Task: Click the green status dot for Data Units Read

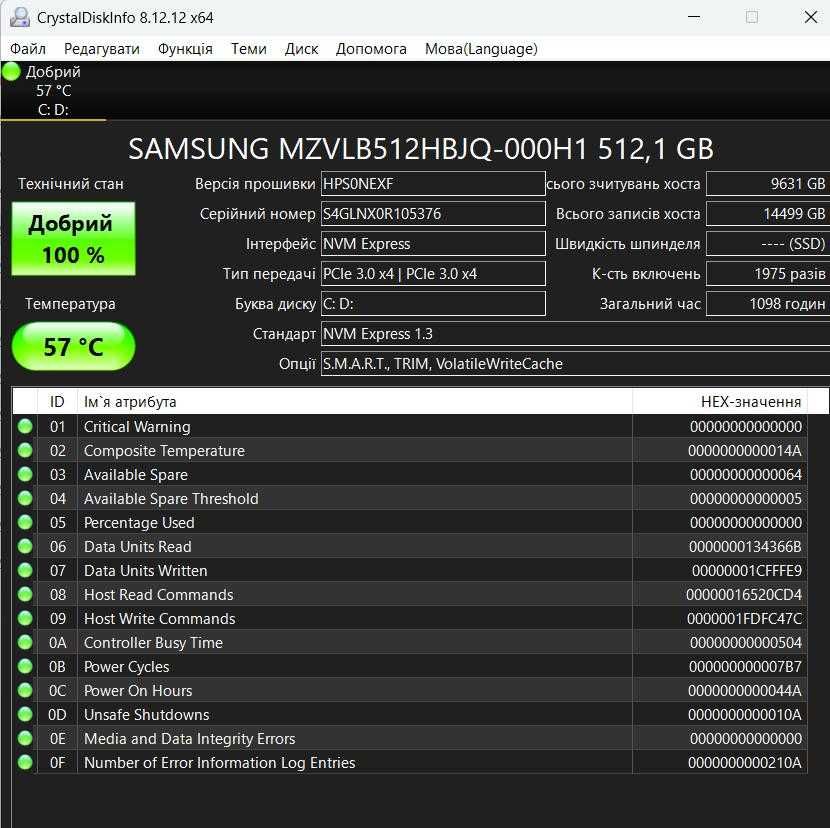Action: pos(25,546)
